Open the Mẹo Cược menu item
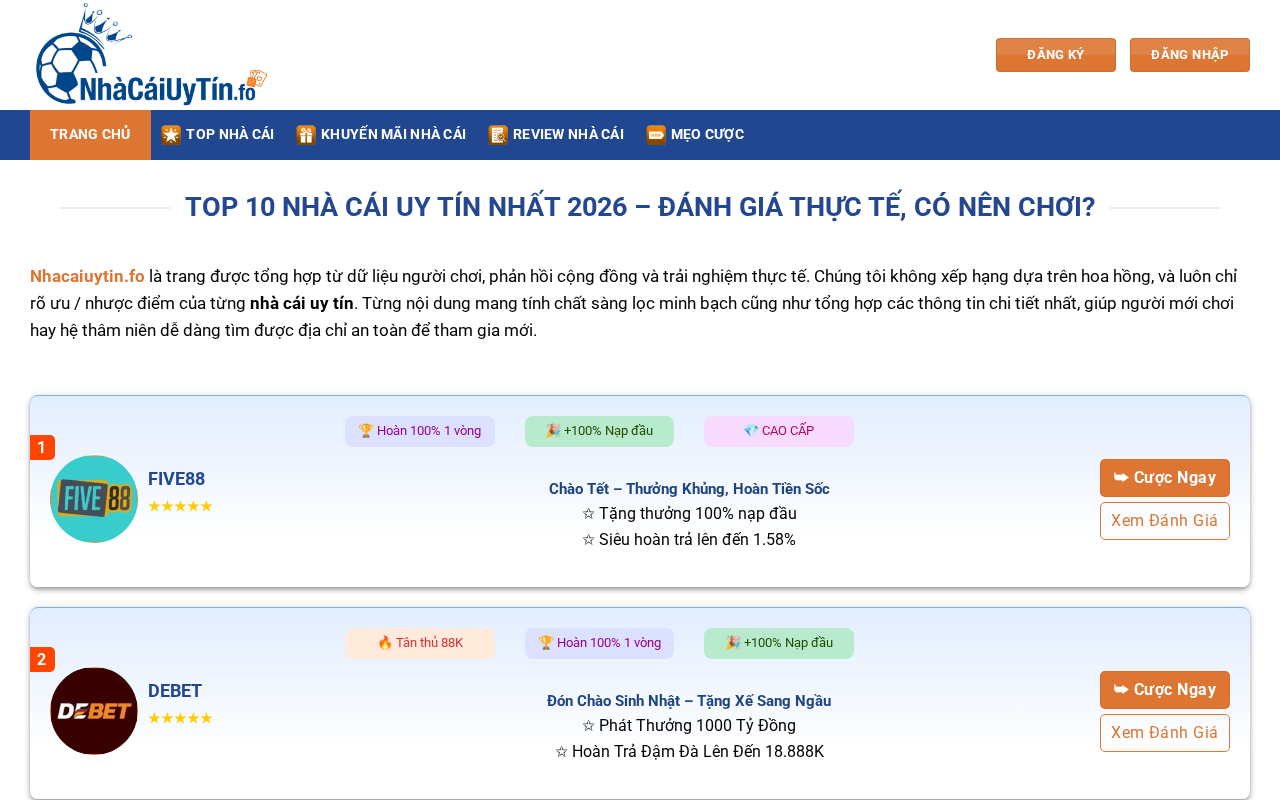Image resolution: width=1280 pixels, height=800 pixels. (x=695, y=135)
